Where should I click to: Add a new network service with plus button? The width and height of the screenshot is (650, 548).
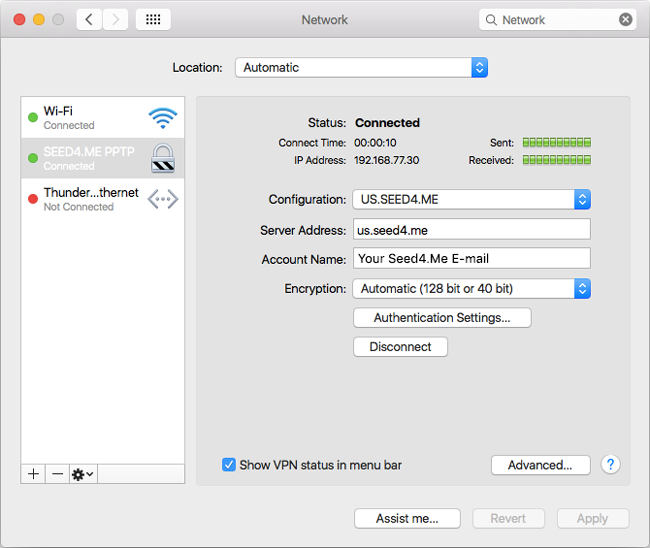34,474
